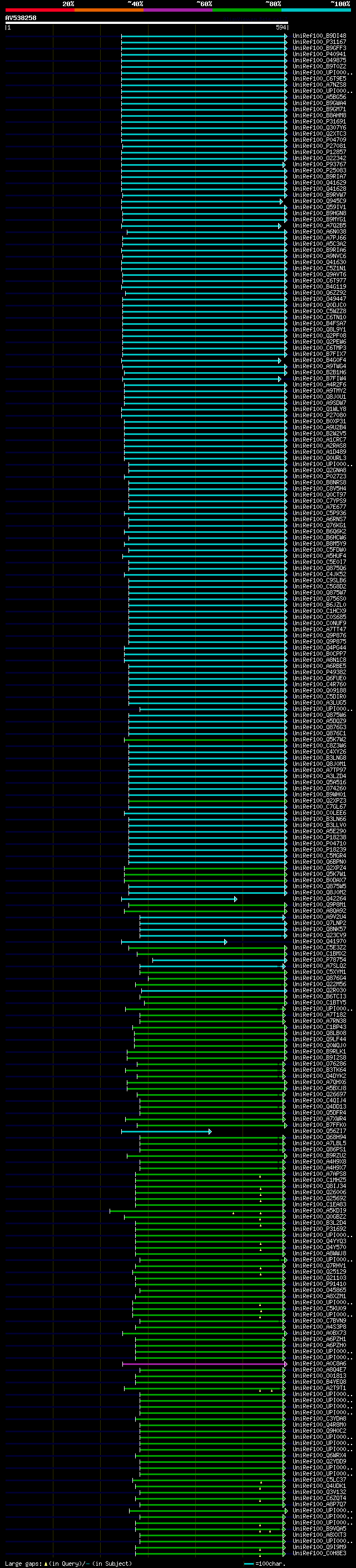The height and width of the screenshot is (1568, 356).
Task: Click the green ~80% identity legend segment
Action: tap(247, 11)
